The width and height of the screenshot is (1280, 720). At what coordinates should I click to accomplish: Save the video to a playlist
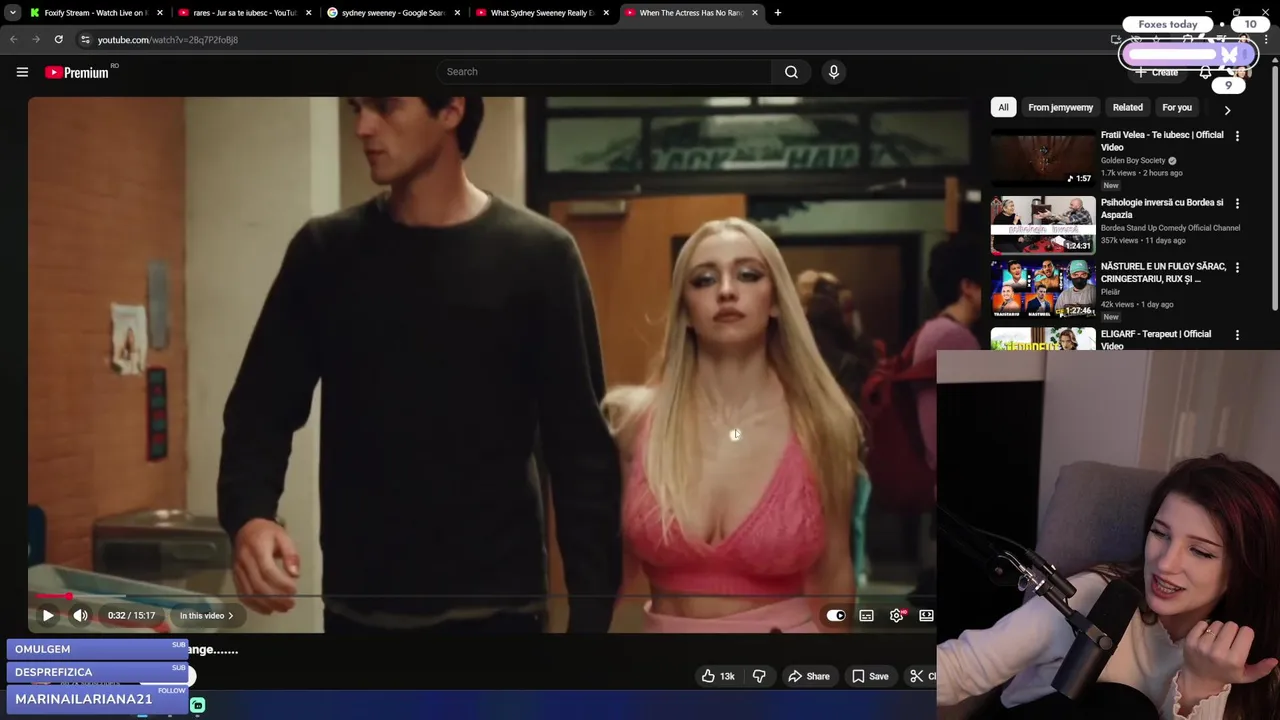(x=869, y=676)
